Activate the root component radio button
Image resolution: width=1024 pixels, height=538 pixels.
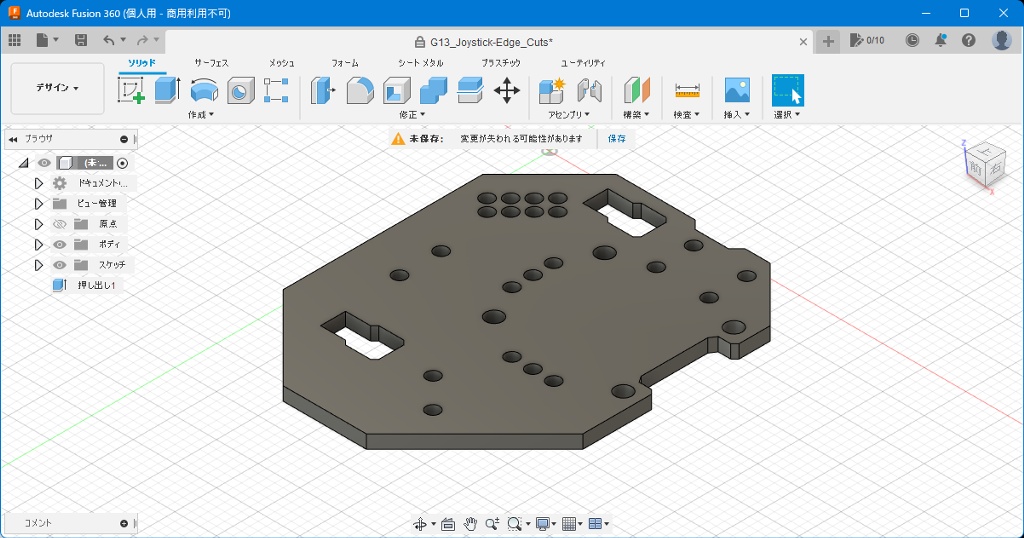tap(123, 163)
